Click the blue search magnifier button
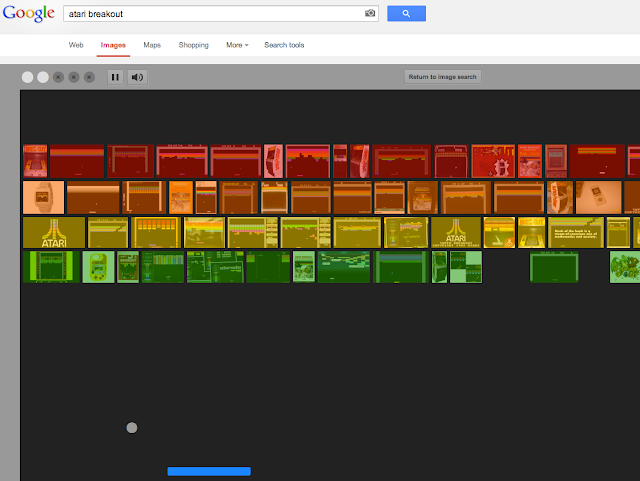The height and width of the screenshot is (481, 640). pyautogui.click(x=406, y=13)
